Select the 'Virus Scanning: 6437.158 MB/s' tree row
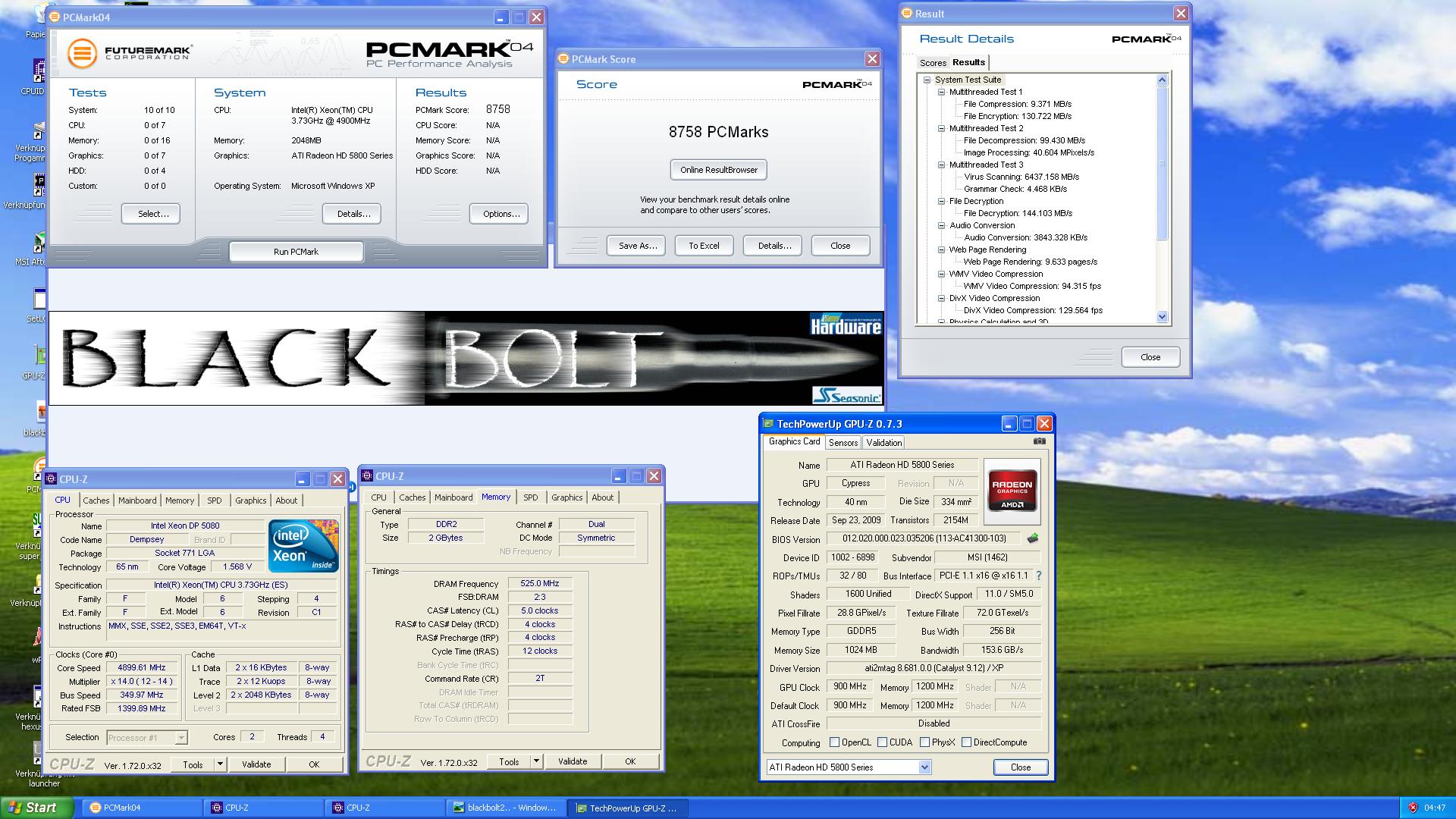Image resolution: width=1456 pixels, height=819 pixels. [1021, 177]
